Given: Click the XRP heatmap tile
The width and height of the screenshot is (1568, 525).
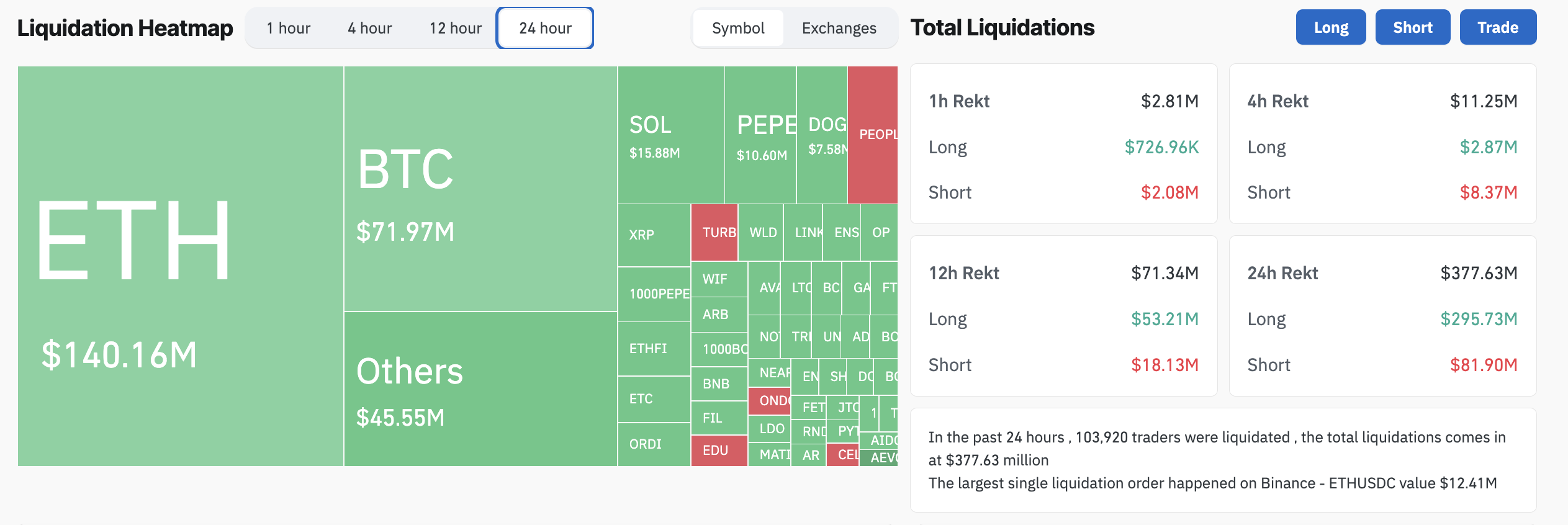Looking at the screenshot, I should pos(654,235).
